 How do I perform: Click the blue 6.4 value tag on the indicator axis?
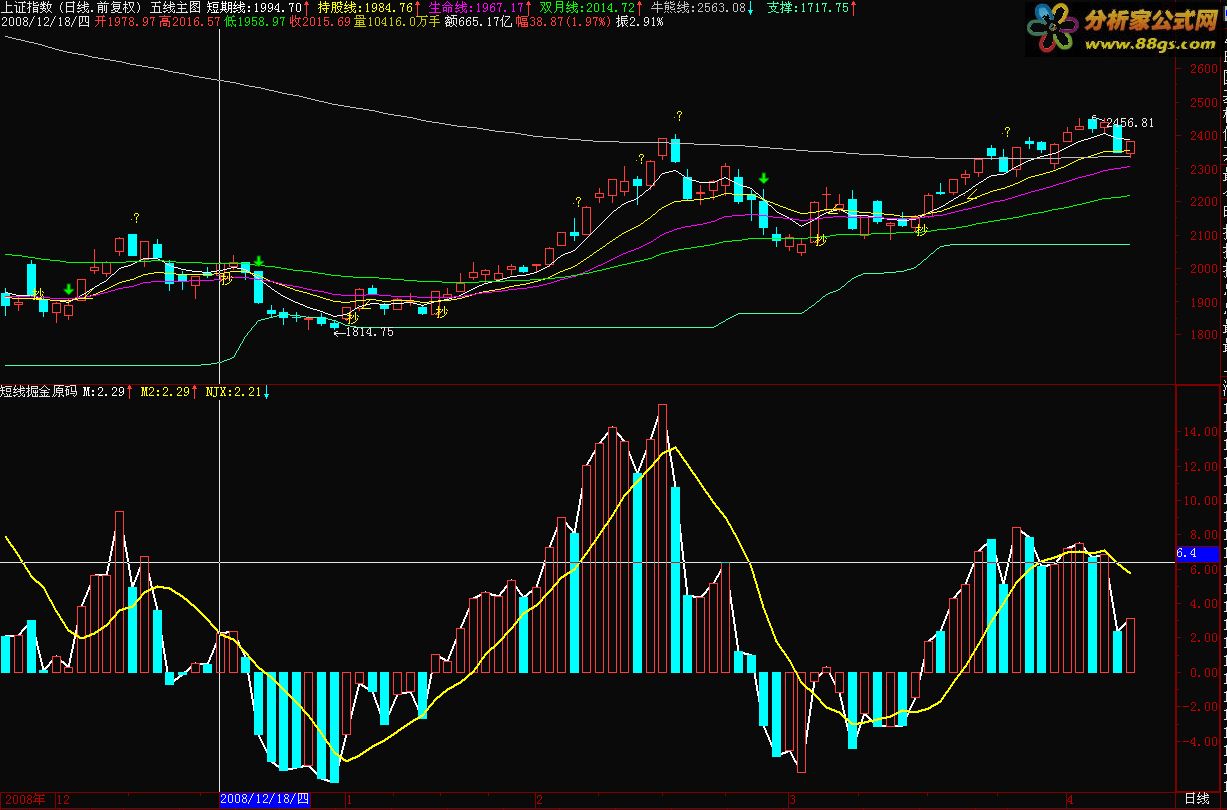pos(1197,553)
